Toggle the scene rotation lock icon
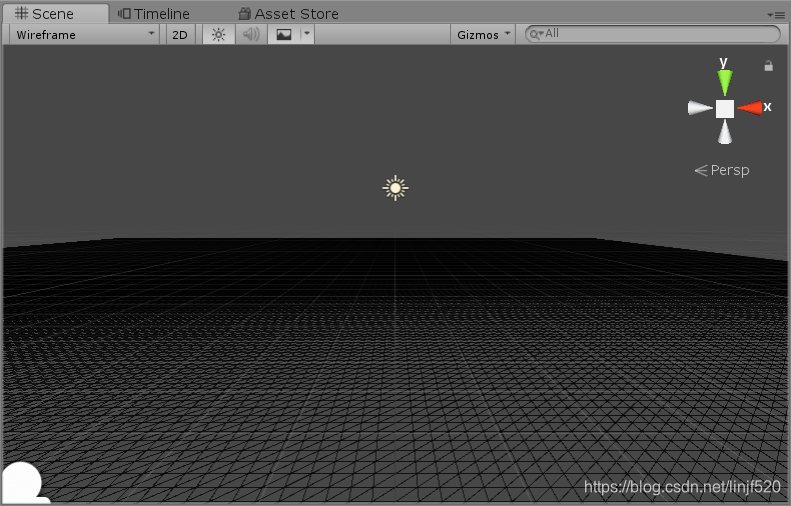791x506 pixels. tap(768, 66)
